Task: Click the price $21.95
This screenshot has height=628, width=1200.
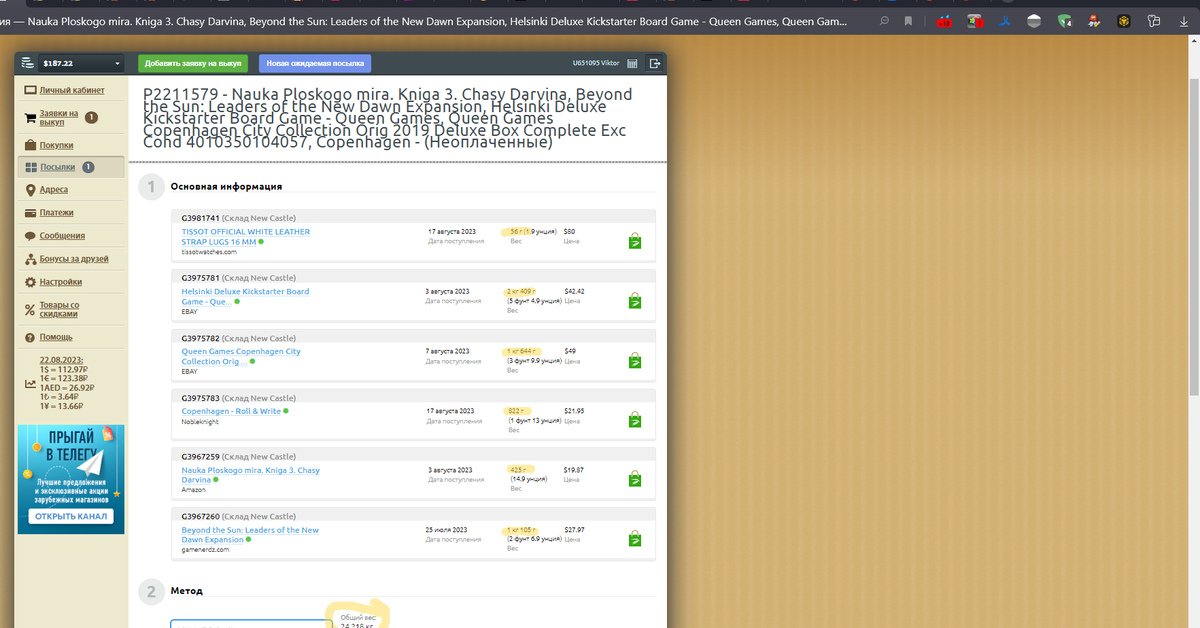Action: [x=574, y=411]
